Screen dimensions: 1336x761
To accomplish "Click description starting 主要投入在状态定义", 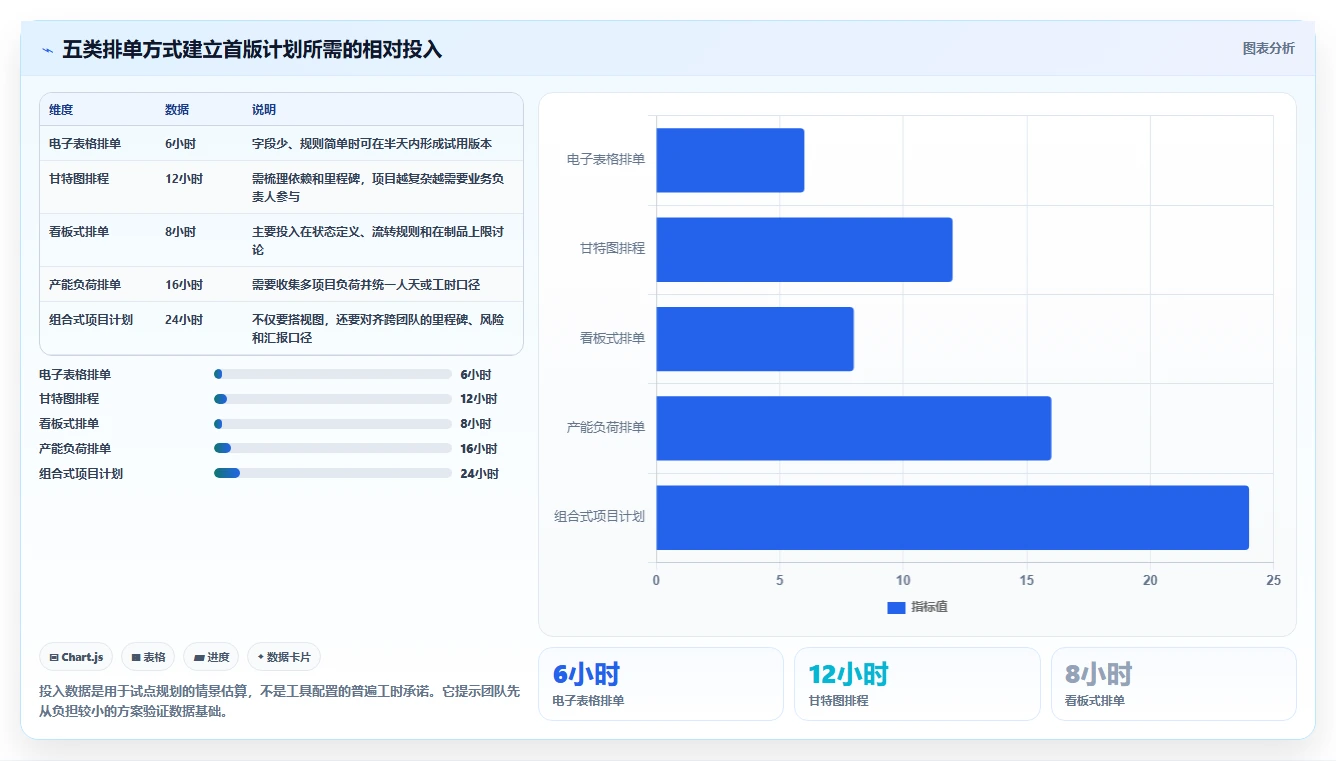I will tap(378, 241).
